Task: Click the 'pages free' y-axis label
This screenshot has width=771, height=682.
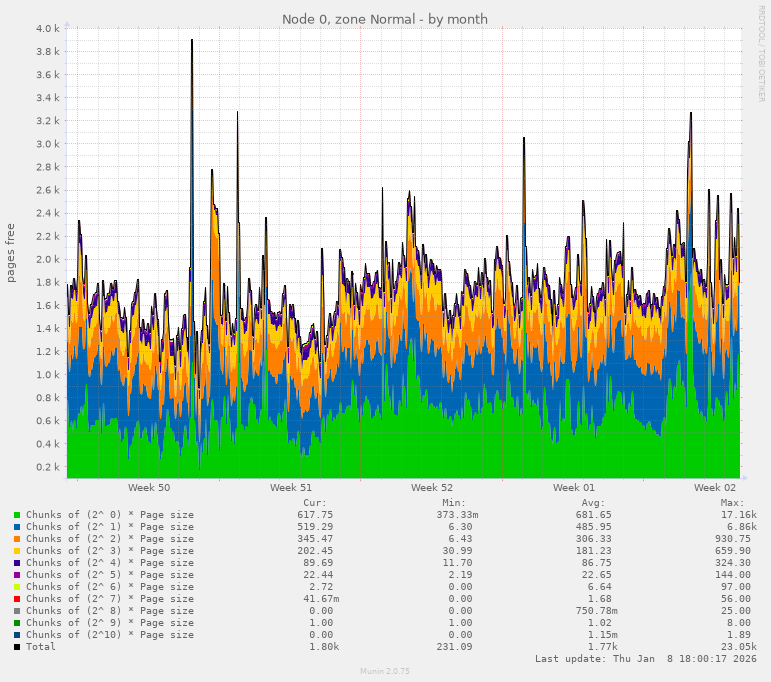Action: pos(11,253)
